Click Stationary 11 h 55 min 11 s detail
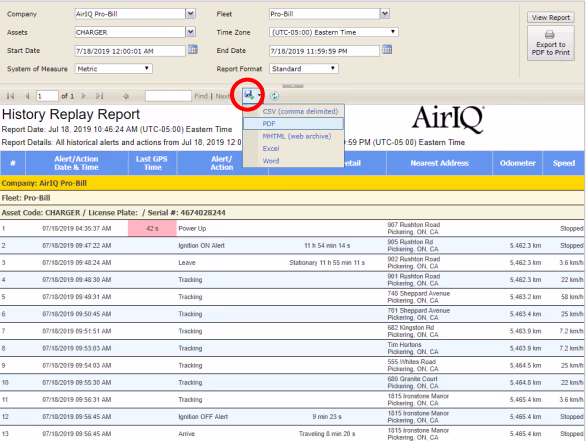 point(327,263)
